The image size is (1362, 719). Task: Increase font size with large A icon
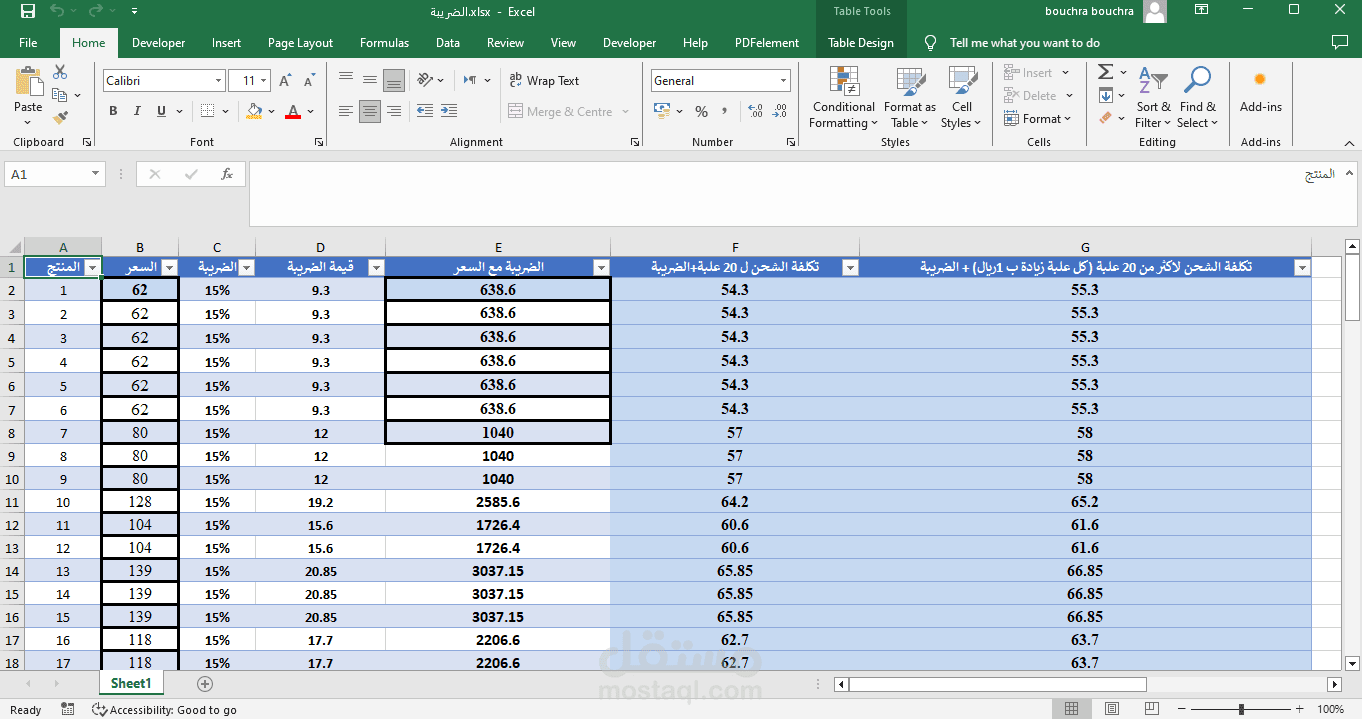click(285, 81)
